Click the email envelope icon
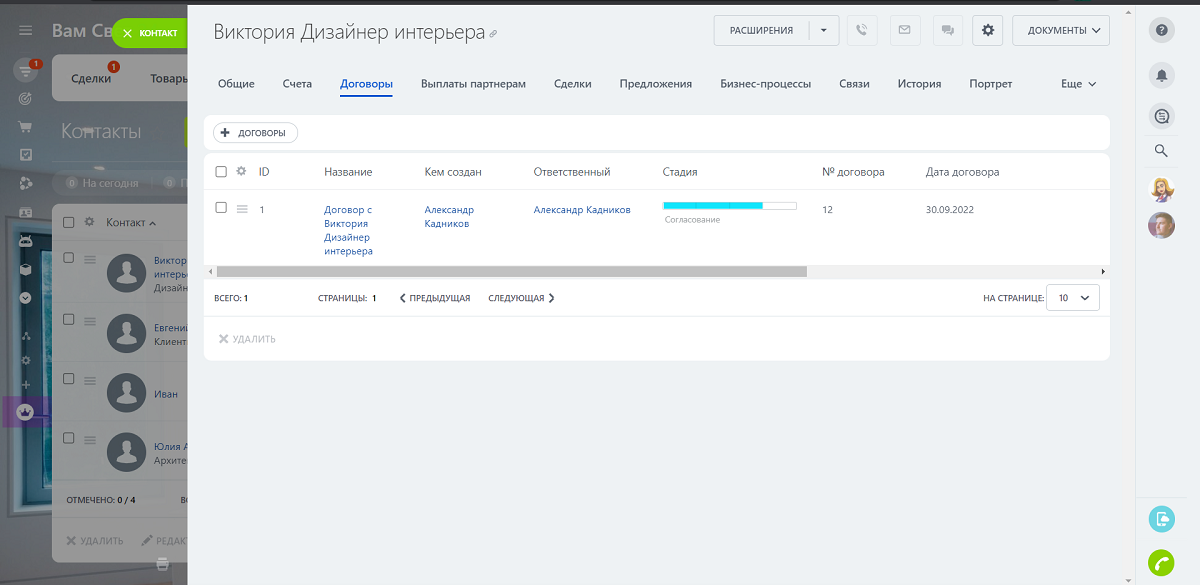Screen dimensions: 1200x585 click(904, 31)
